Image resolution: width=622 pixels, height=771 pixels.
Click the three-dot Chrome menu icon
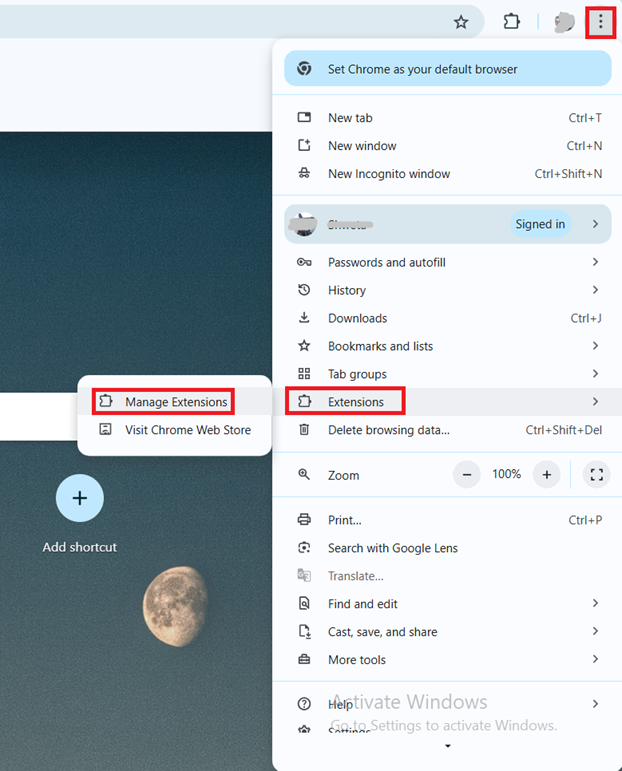coord(600,22)
